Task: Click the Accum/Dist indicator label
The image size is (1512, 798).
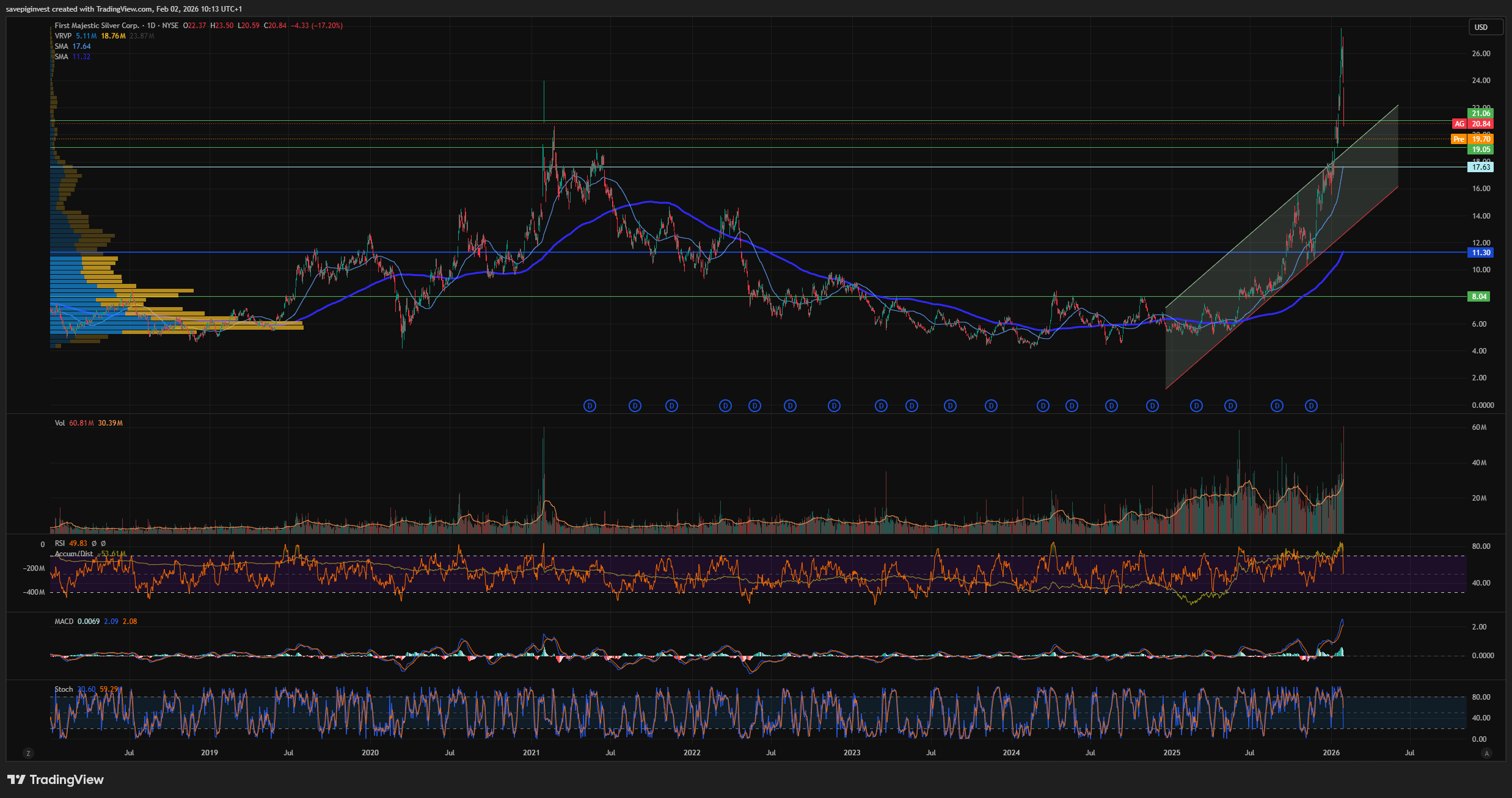Action: (x=74, y=554)
